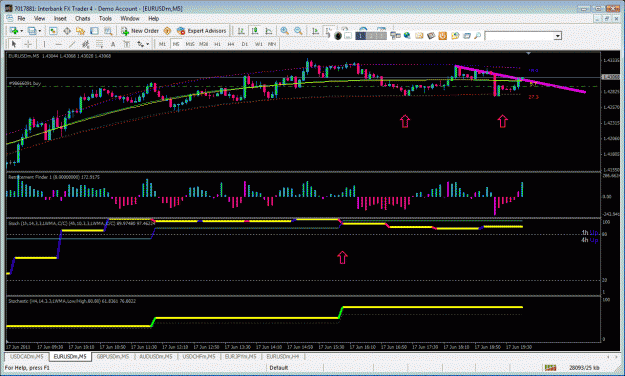Set timeframe to W1

pyautogui.click(x=259, y=44)
